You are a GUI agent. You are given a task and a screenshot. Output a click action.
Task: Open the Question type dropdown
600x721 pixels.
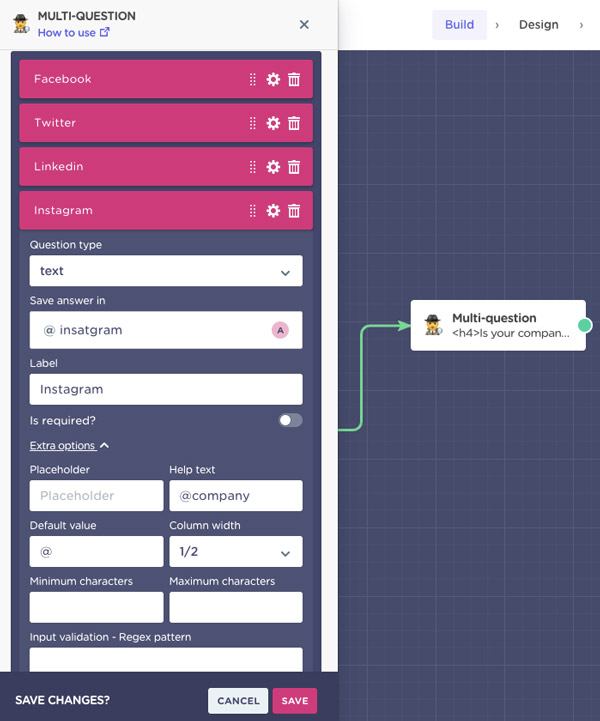[x=166, y=271]
